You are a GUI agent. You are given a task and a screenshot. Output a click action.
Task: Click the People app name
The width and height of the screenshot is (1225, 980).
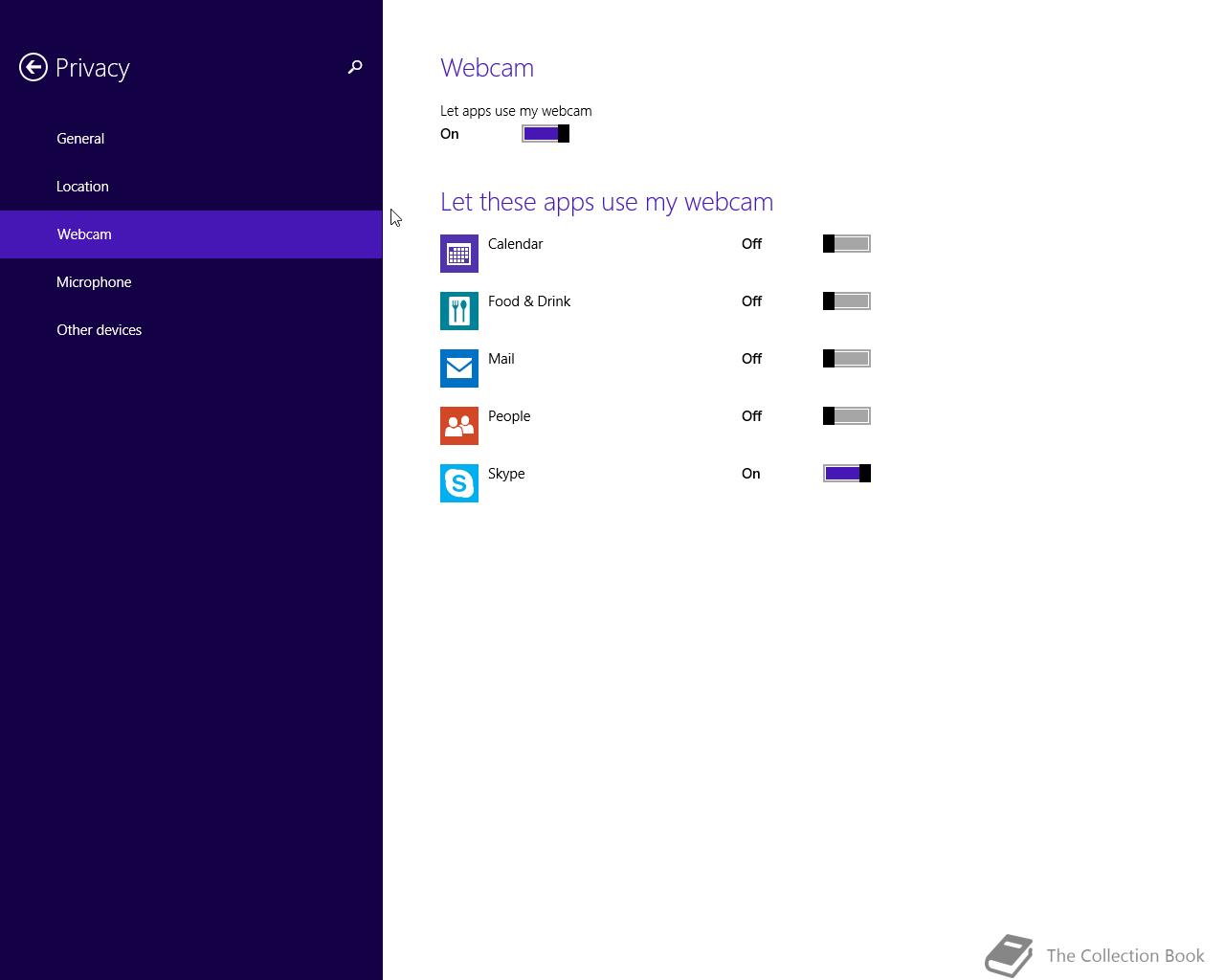point(509,416)
